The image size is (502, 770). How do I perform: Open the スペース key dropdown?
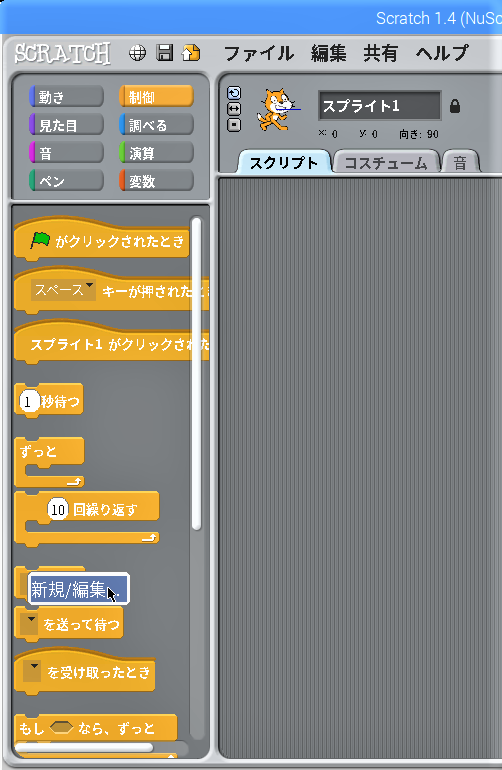pyautogui.click(x=63, y=290)
